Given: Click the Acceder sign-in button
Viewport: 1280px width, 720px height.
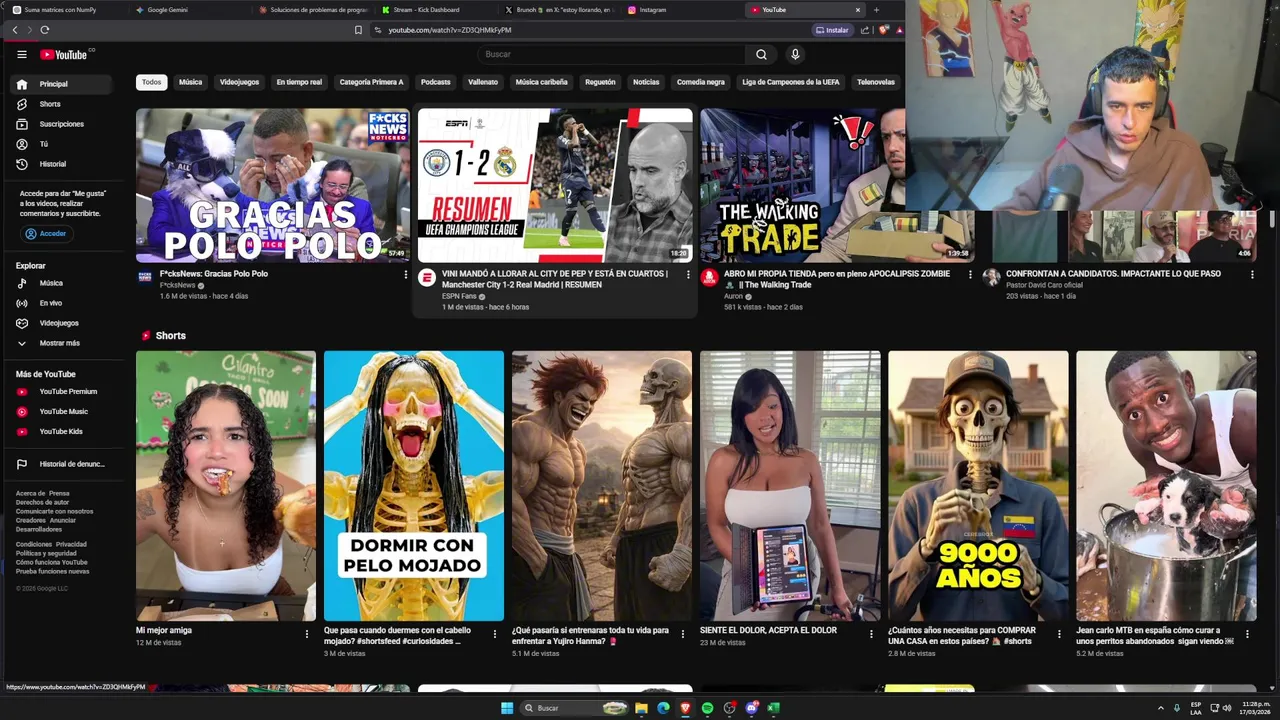Looking at the screenshot, I should 46,234.
